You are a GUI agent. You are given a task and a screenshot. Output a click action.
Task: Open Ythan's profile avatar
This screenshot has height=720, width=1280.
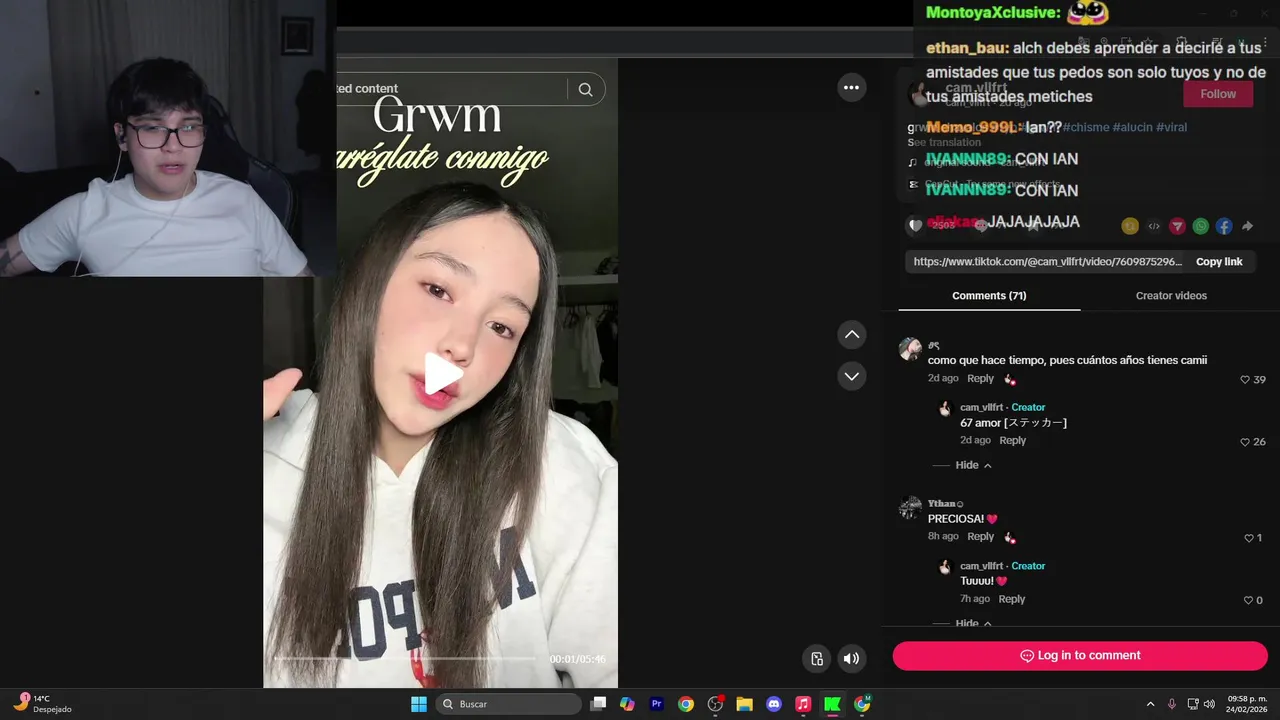[910, 508]
